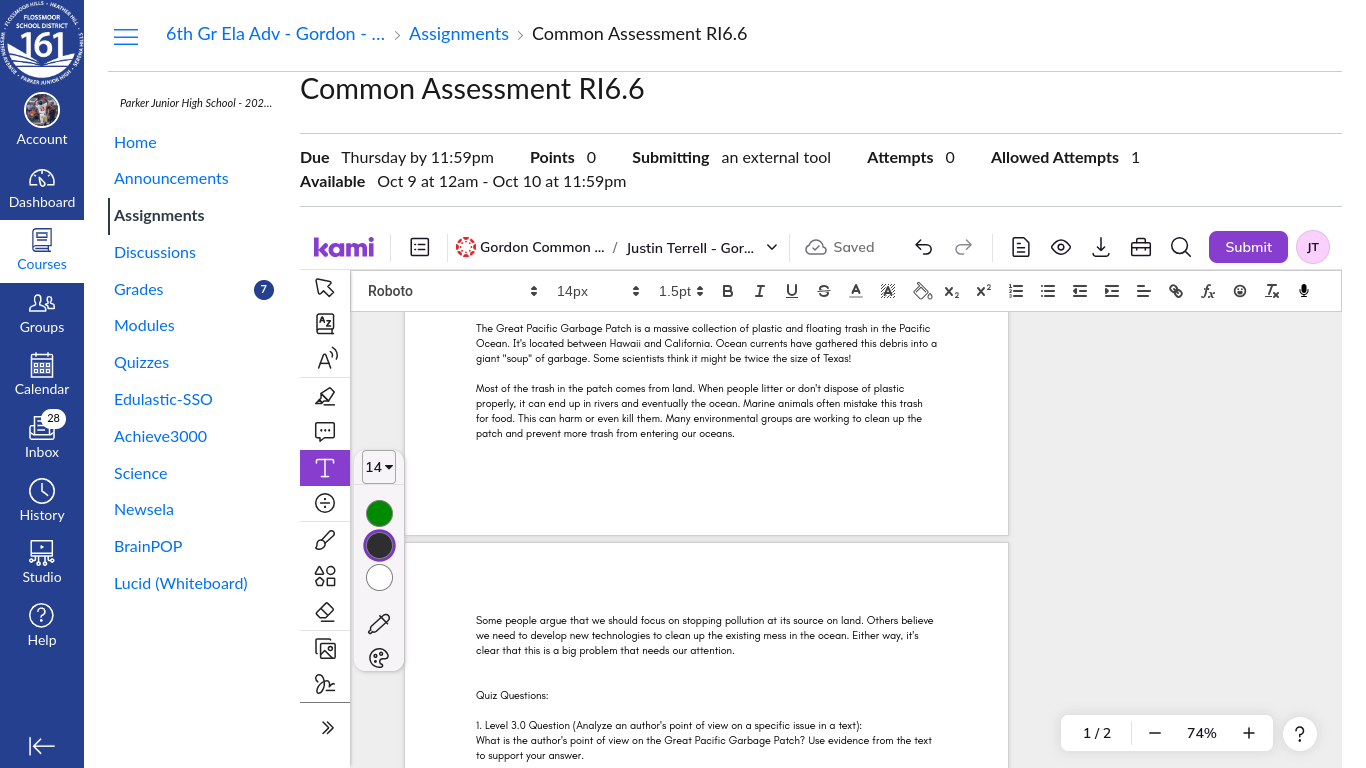The height and width of the screenshot is (768, 1366).
Task: Toggle numbered list
Action: coord(1016,291)
